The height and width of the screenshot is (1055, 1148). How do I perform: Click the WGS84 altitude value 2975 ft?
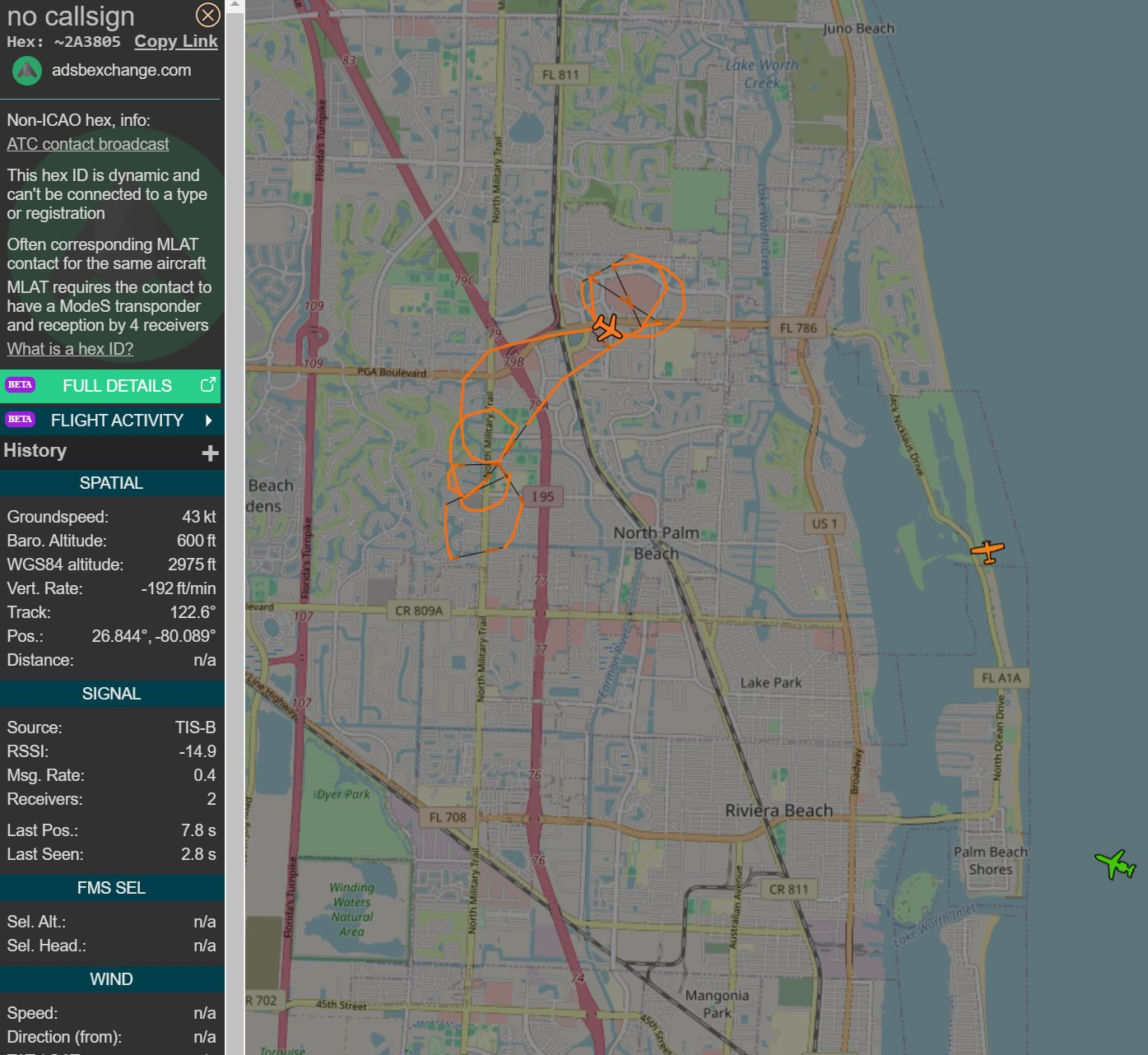[x=192, y=565]
